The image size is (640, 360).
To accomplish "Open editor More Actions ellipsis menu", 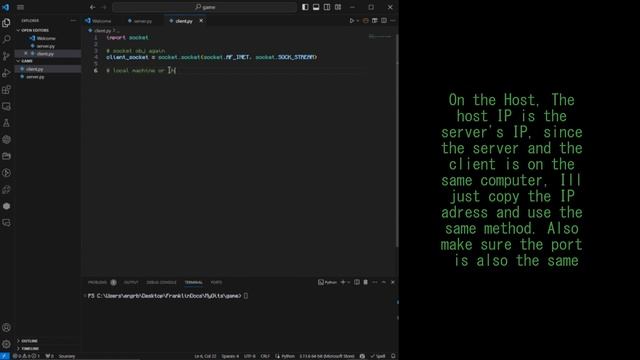I will [x=393, y=20].
